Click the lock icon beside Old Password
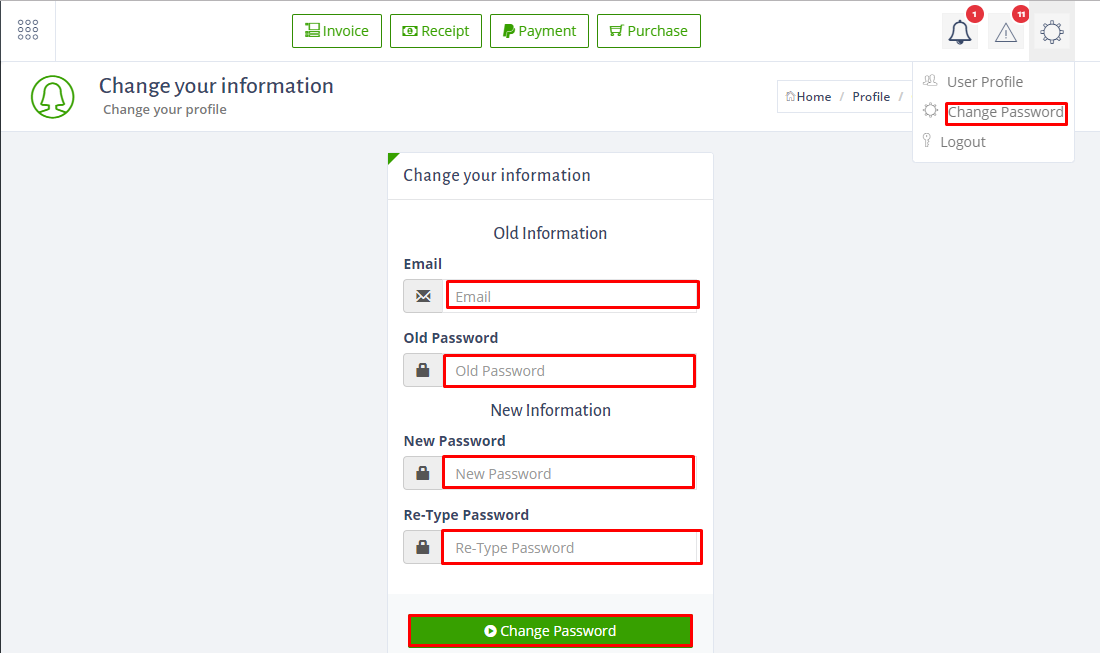 423,370
